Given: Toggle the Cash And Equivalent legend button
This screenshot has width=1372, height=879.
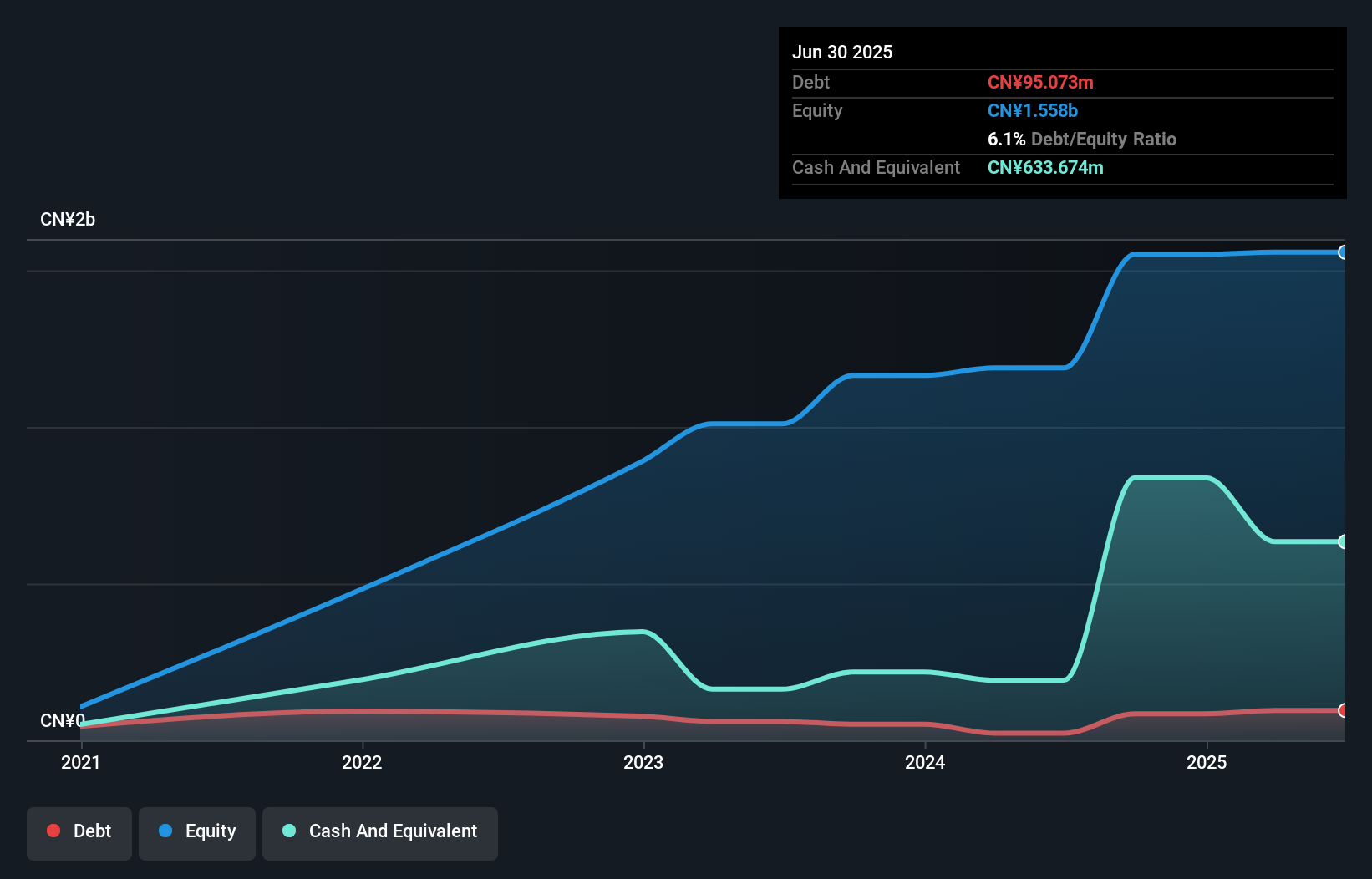Looking at the screenshot, I should 380,833.
